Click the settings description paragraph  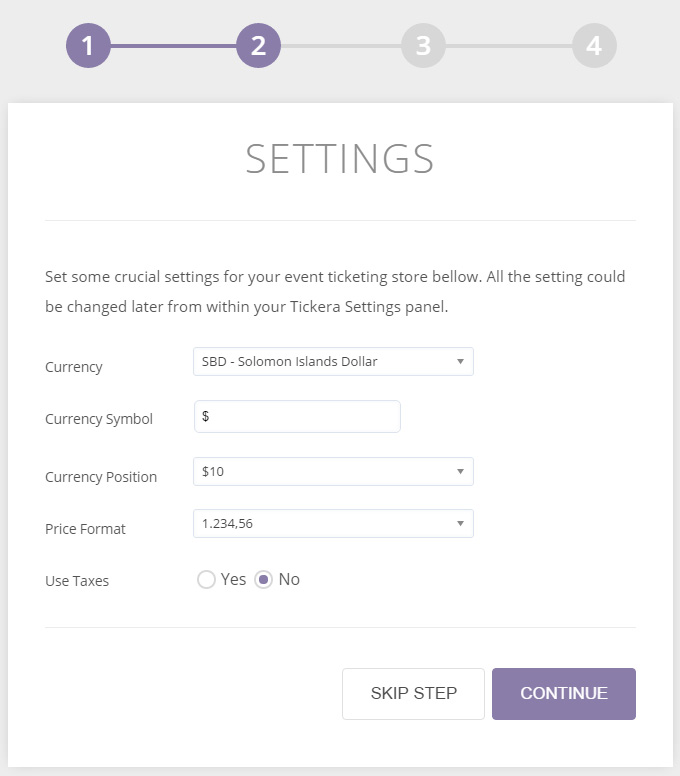click(x=335, y=291)
